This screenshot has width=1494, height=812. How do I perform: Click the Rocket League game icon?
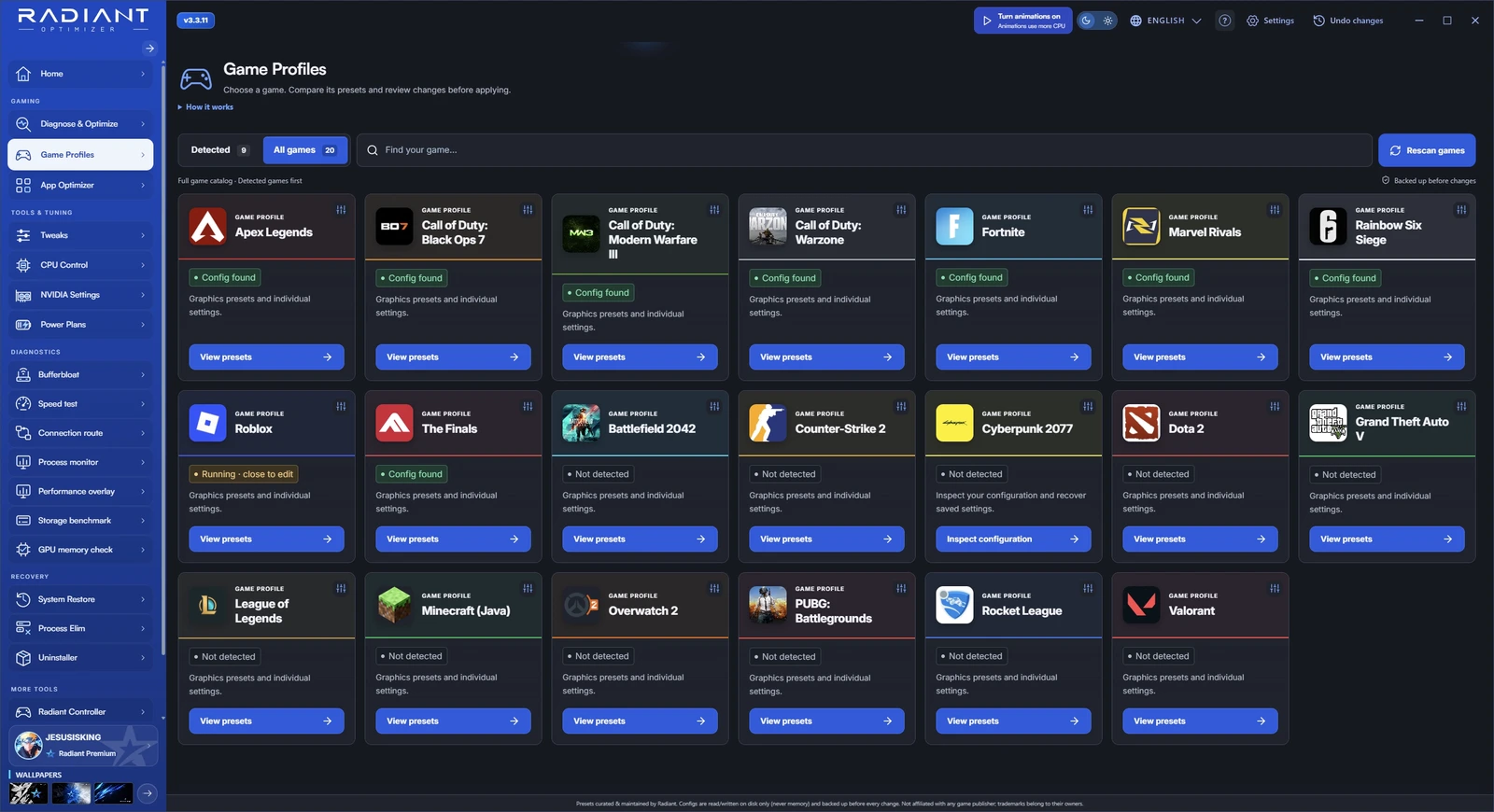[x=954, y=605]
